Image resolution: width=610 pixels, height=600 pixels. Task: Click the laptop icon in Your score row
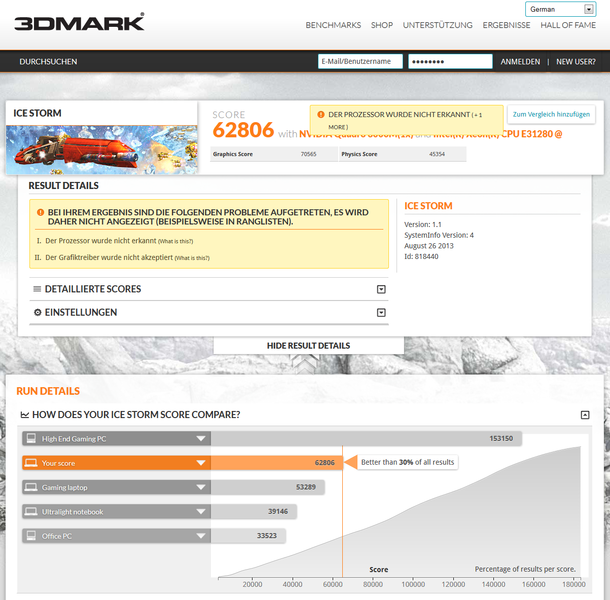31,463
